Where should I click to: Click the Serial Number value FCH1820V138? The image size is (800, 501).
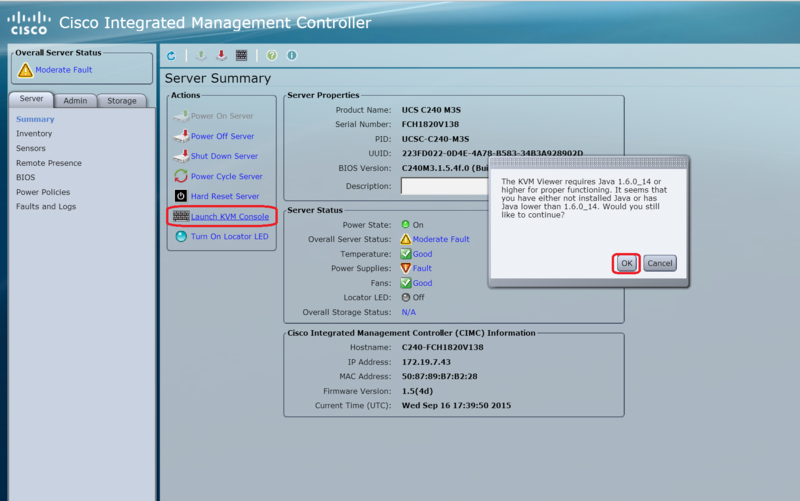coord(430,124)
